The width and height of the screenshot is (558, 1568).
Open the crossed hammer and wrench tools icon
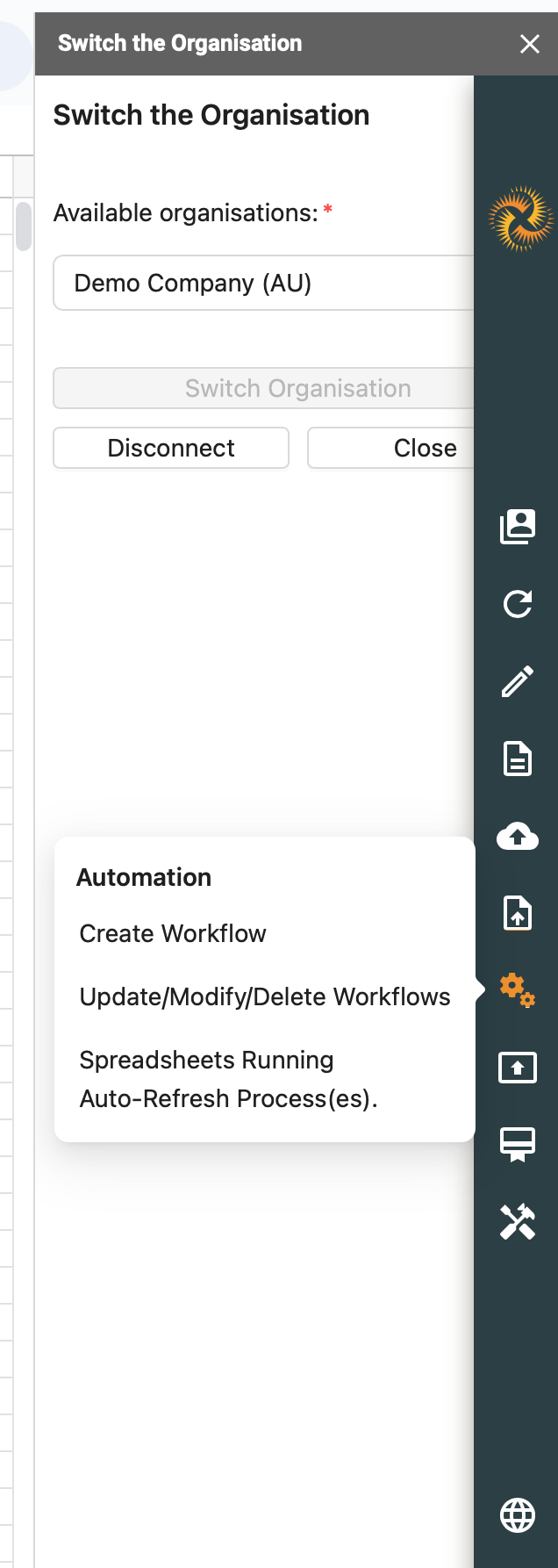pyautogui.click(x=518, y=1222)
